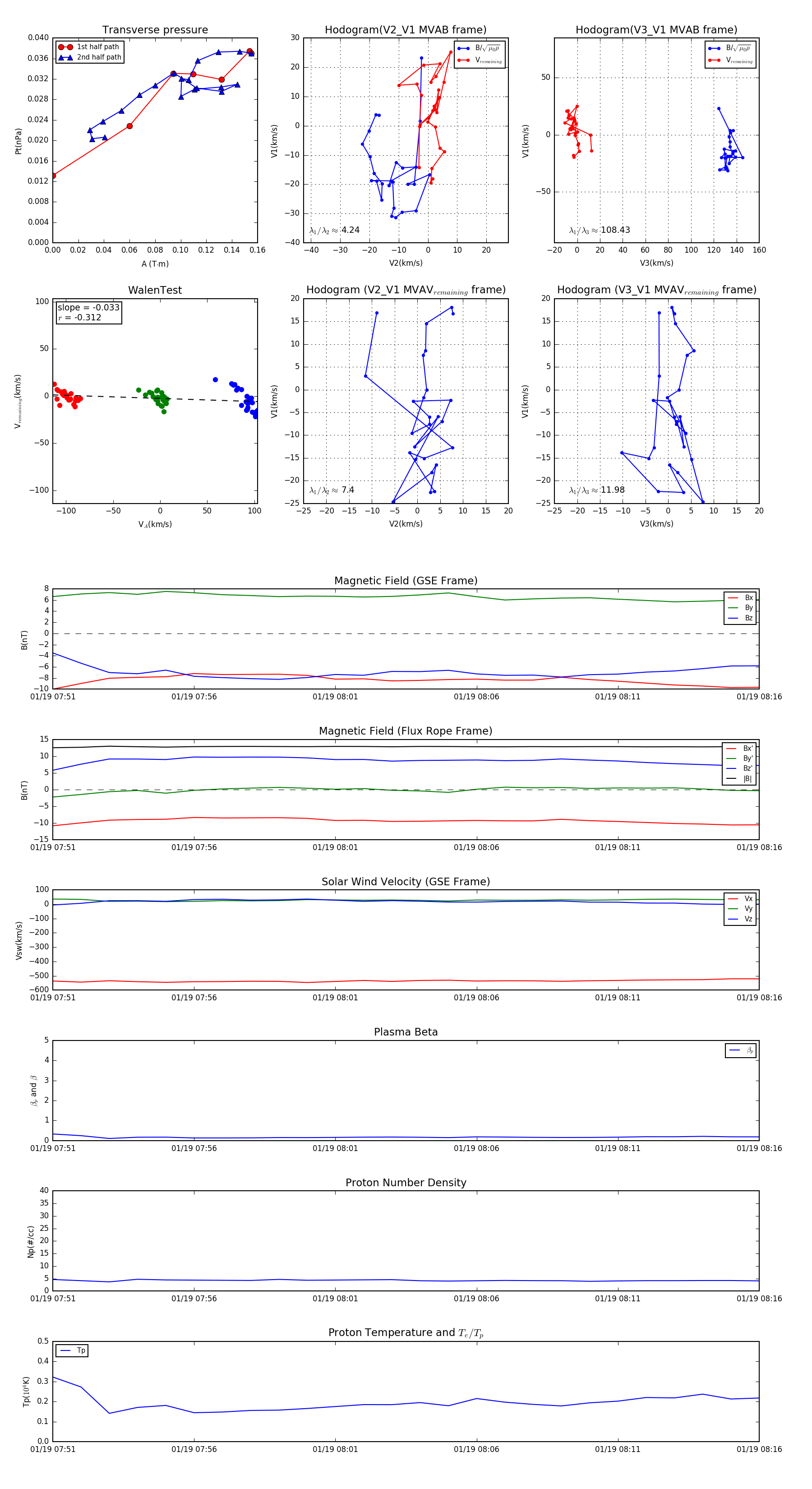Image resolution: width=812 pixels, height=1489 pixels.
Task: Click the 'Plasma Beta' panel title
Action: (406, 1032)
